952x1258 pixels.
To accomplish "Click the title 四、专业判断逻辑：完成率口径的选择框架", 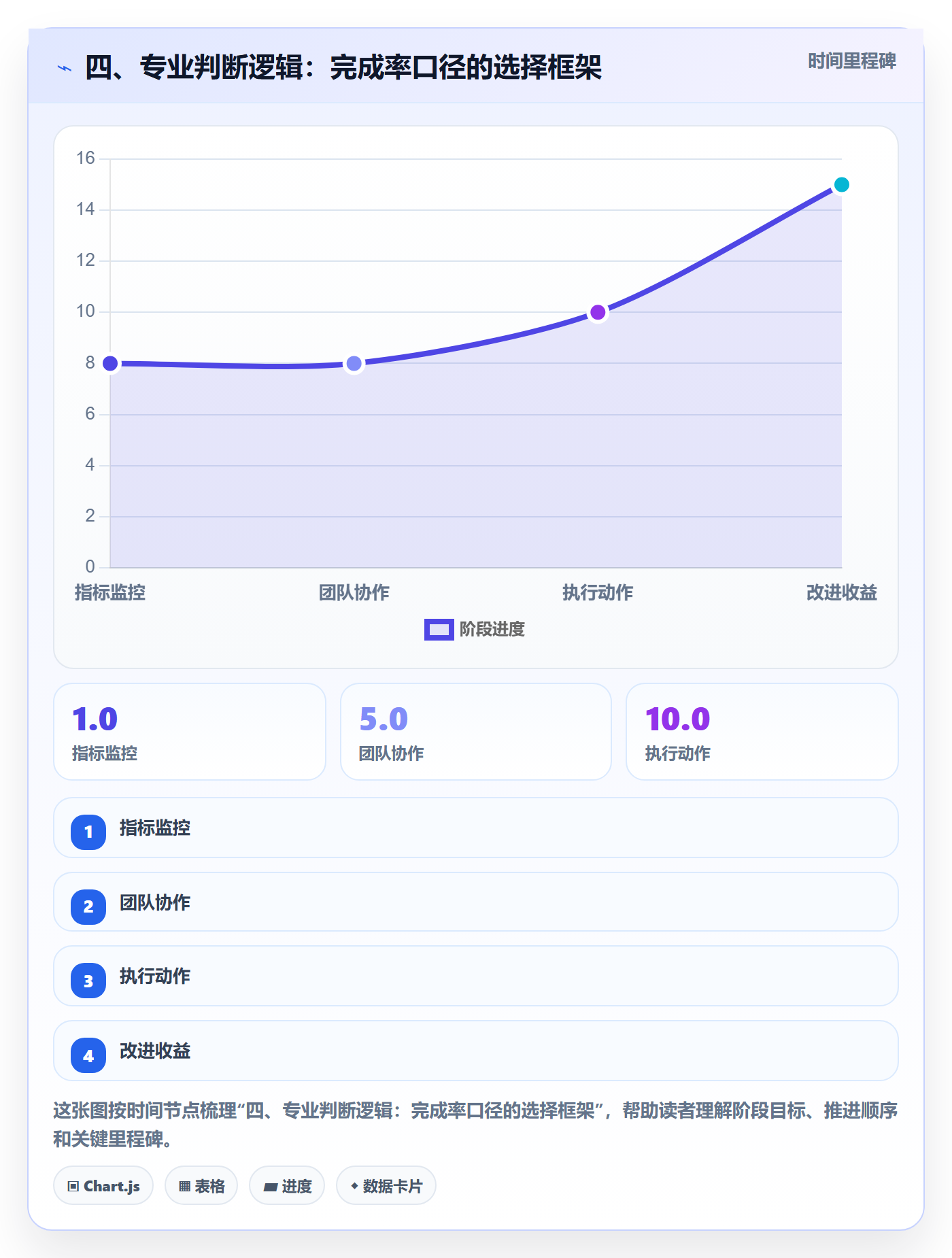I will [x=343, y=67].
